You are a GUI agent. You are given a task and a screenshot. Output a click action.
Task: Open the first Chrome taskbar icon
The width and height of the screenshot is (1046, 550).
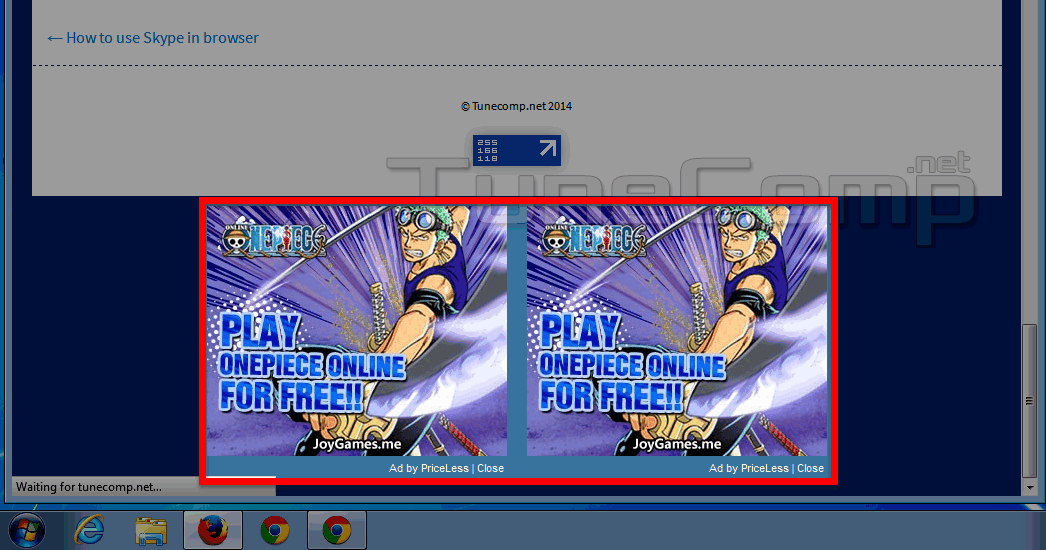[274, 531]
